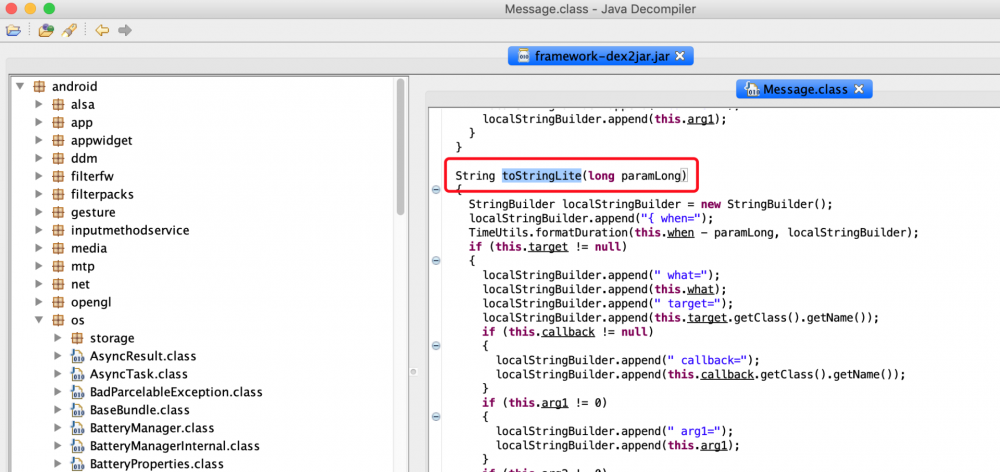Select appwidget in the package tree
The height and width of the screenshot is (472, 1000).
[x=102, y=140]
